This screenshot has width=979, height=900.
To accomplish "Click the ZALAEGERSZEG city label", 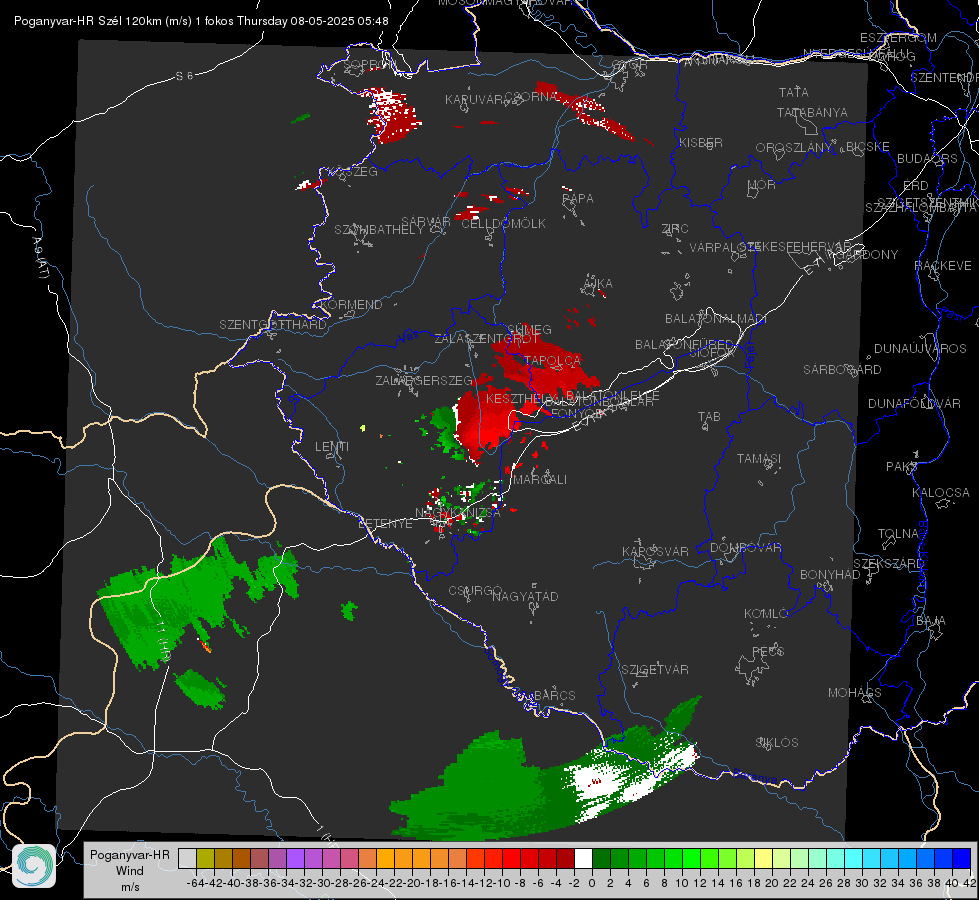I will 424,380.
